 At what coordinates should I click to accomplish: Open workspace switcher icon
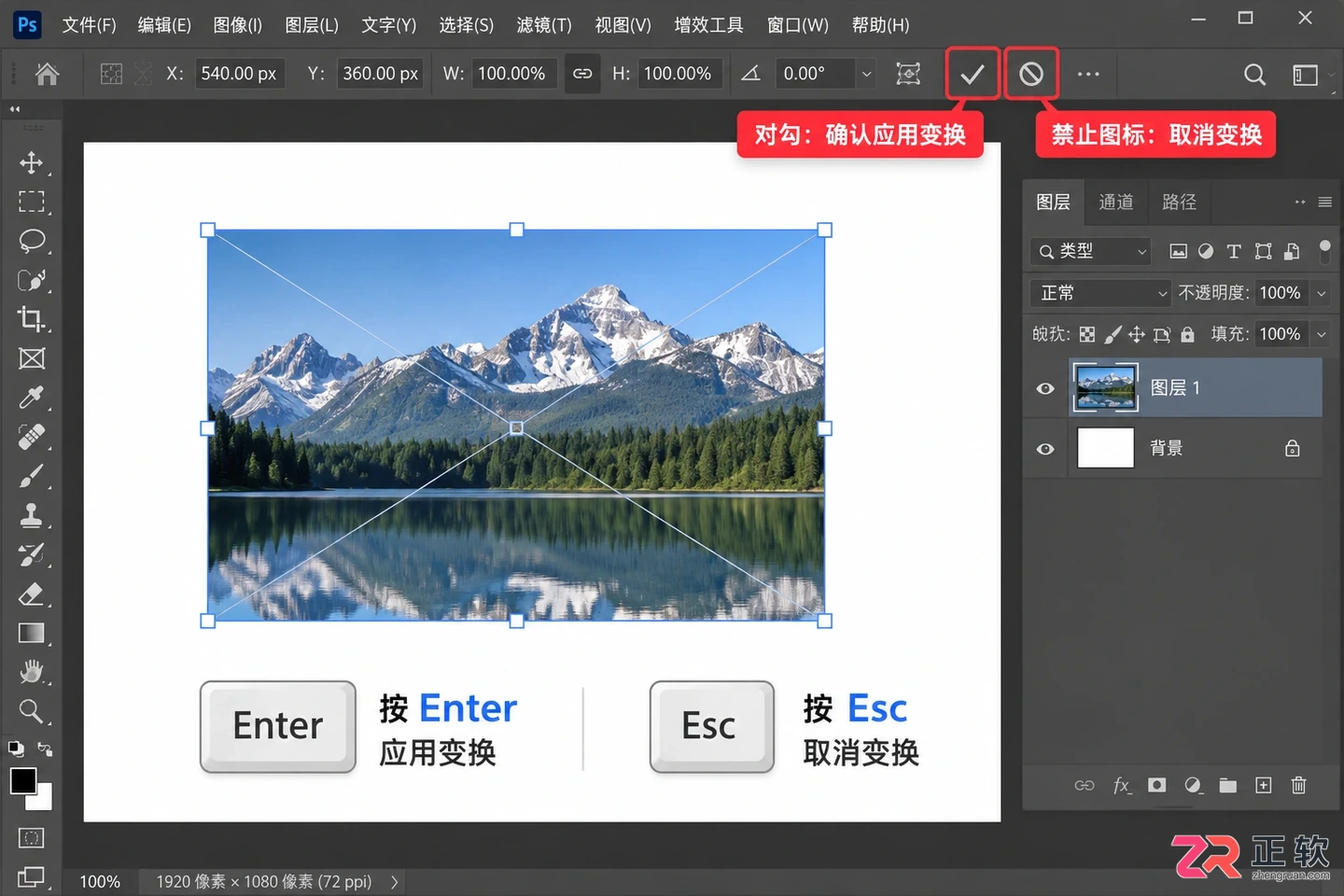pyautogui.click(x=1305, y=75)
